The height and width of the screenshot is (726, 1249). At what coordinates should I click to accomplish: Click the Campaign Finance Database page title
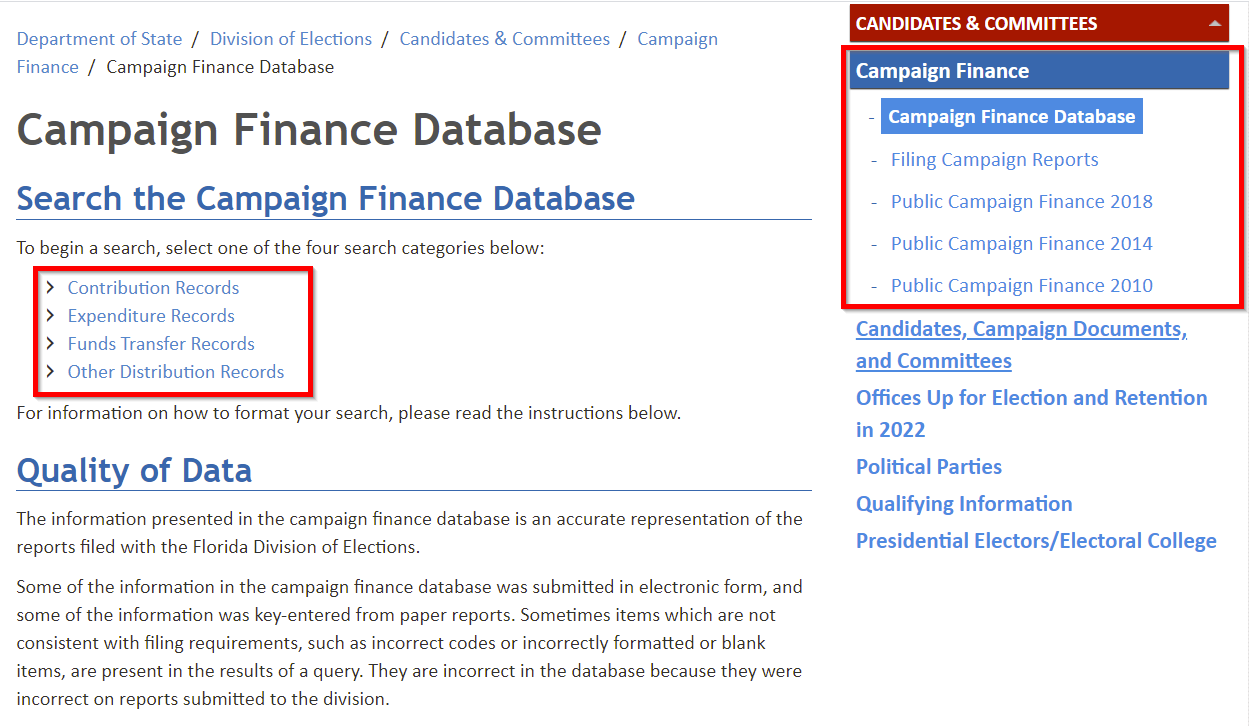[x=309, y=130]
